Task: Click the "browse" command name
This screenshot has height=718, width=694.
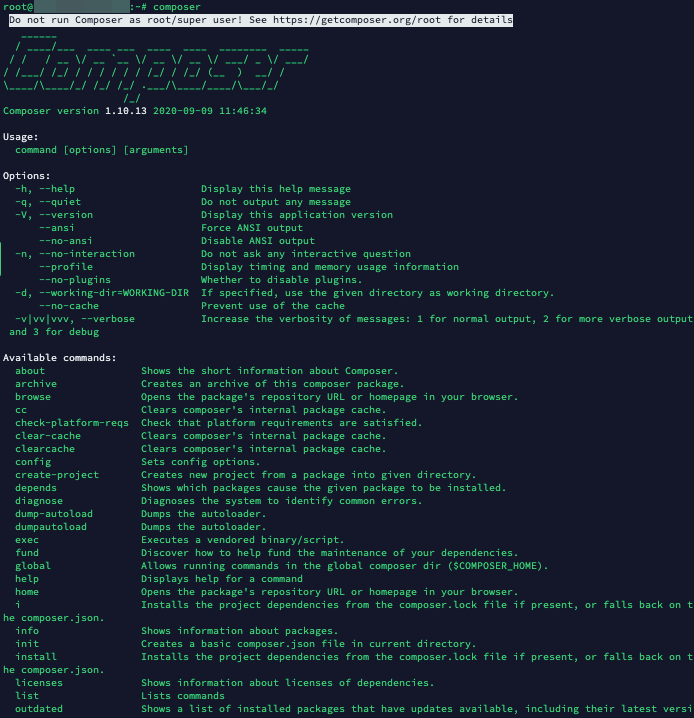Action: point(33,397)
